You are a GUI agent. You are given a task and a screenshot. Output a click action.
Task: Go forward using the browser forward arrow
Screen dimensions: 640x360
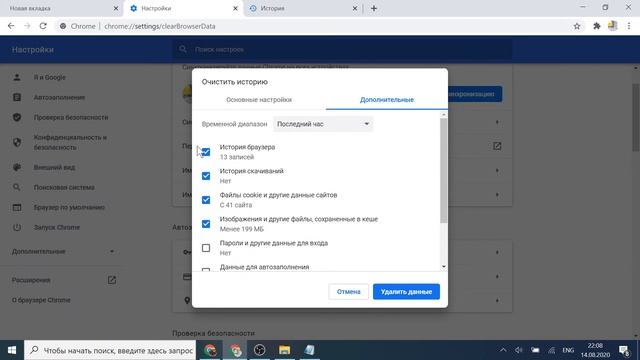tap(27, 26)
